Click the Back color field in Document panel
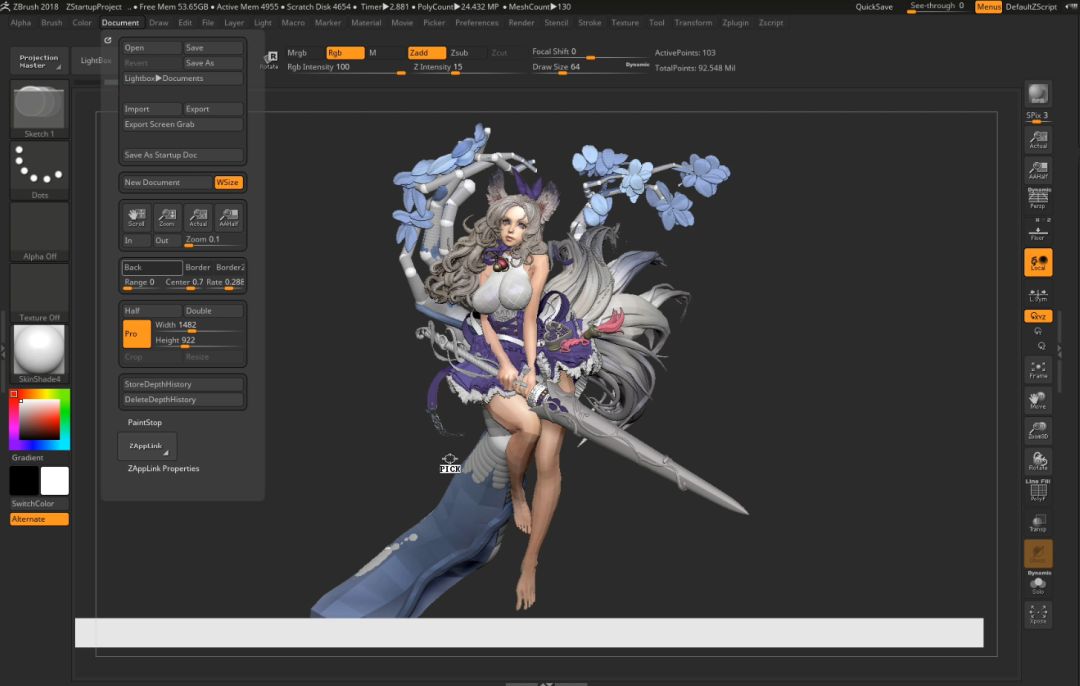 (x=152, y=267)
